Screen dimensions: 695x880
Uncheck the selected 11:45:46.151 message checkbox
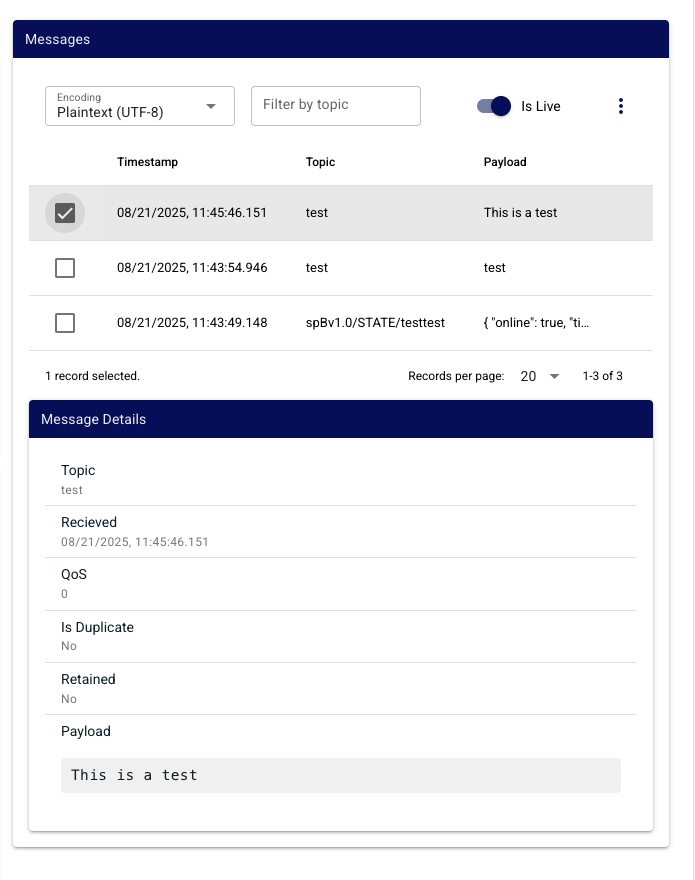click(65, 213)
